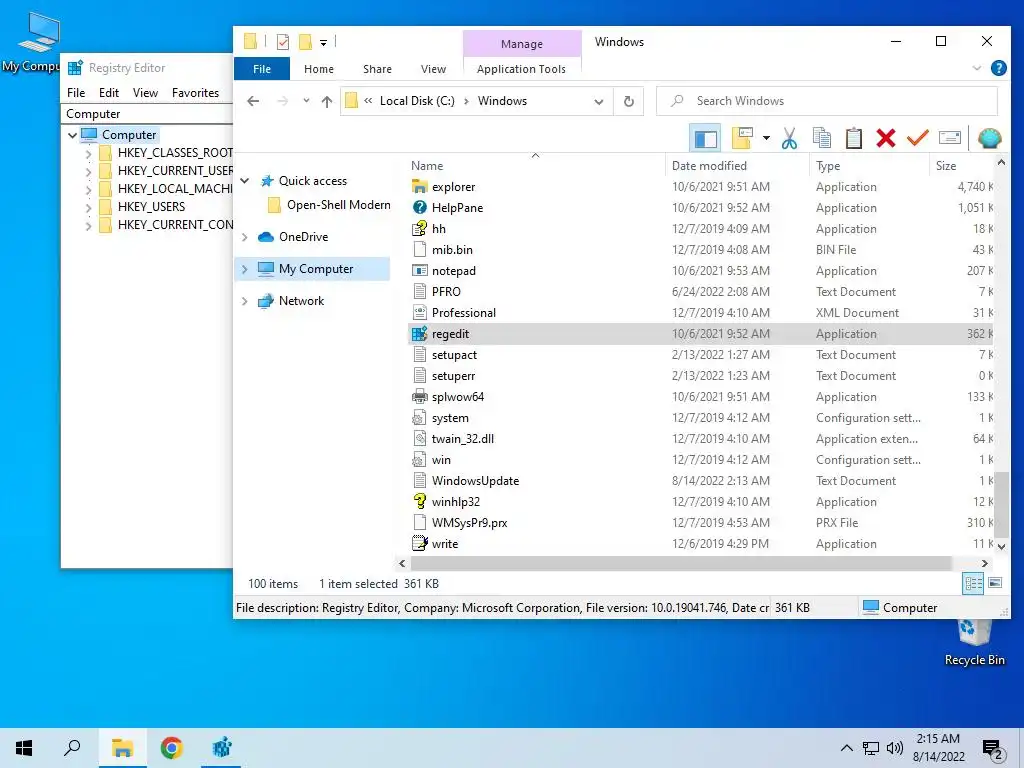Image resolution: width=1024 pixels, height=768 pixels.
Task: Expand the My Computer node arrow
Action: (x=245, y=269)
